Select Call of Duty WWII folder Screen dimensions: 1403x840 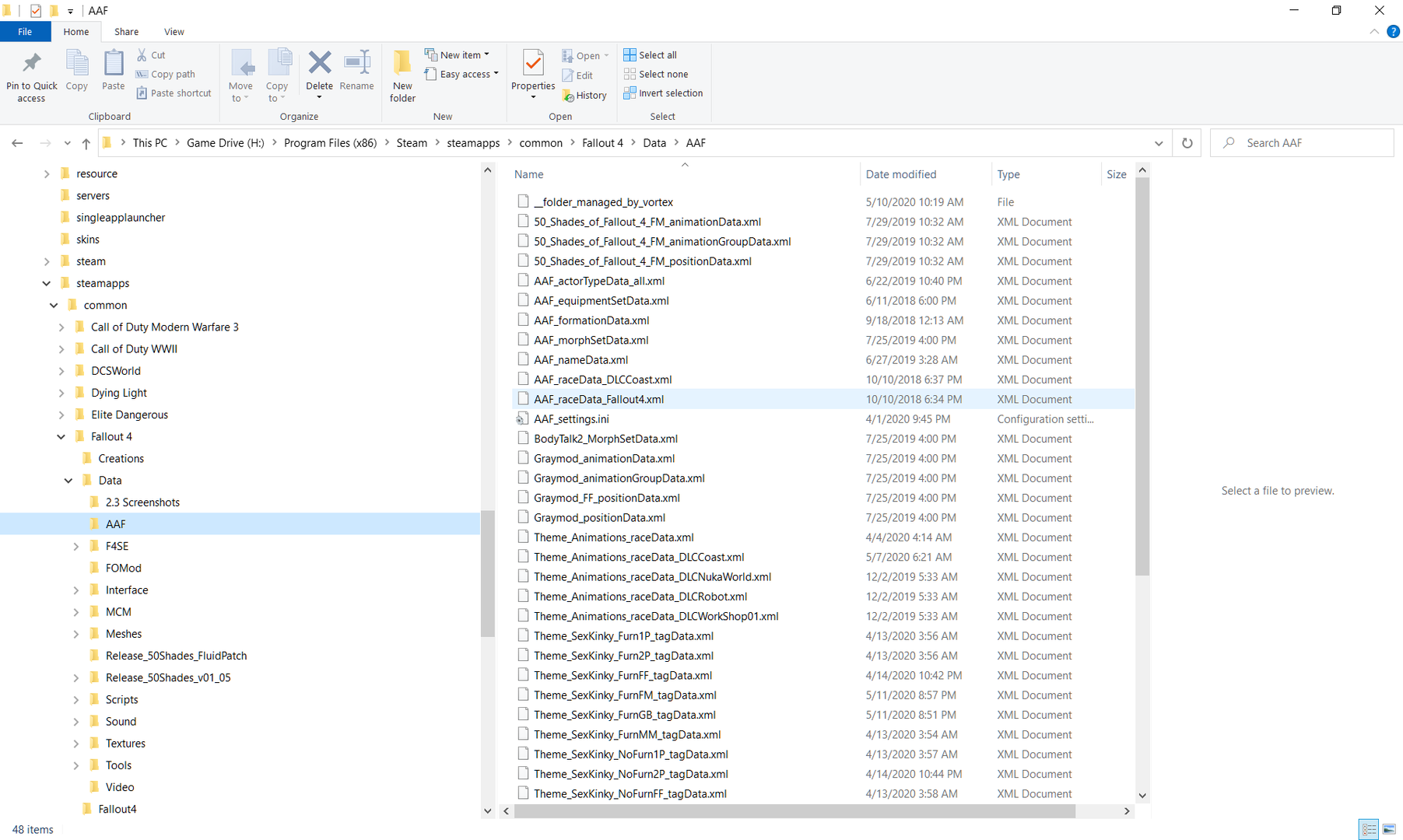134,349
